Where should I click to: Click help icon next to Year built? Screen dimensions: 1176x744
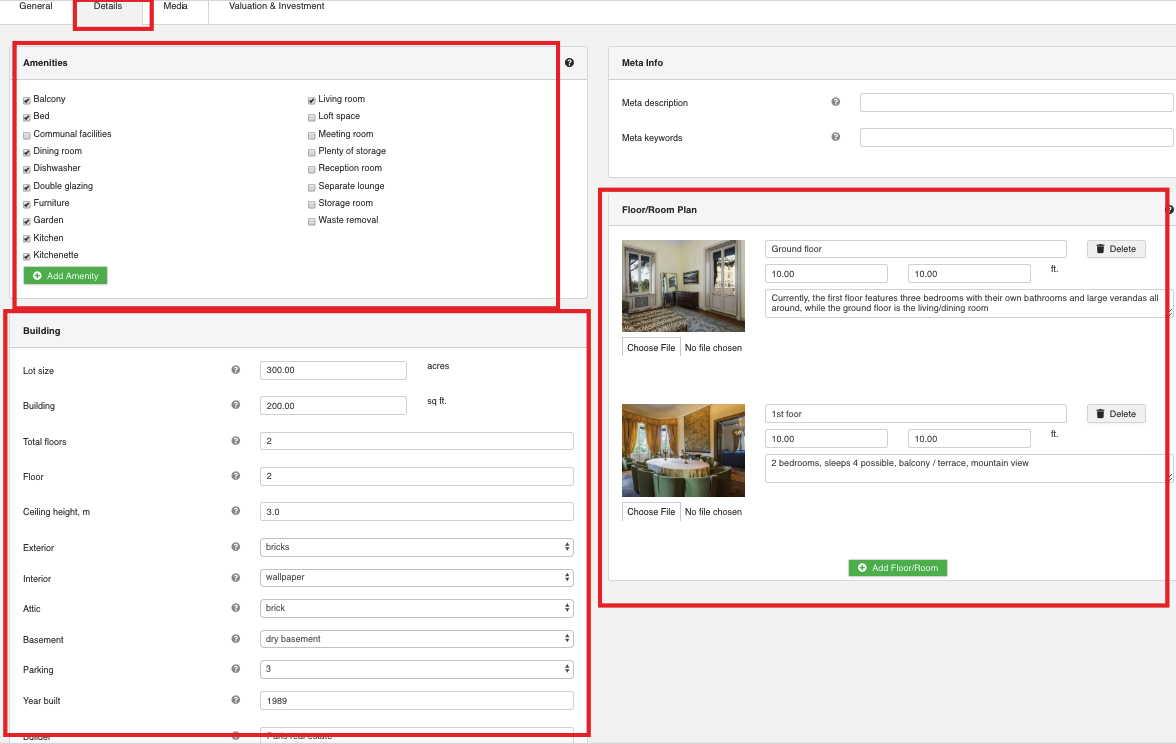coord(236,700)
